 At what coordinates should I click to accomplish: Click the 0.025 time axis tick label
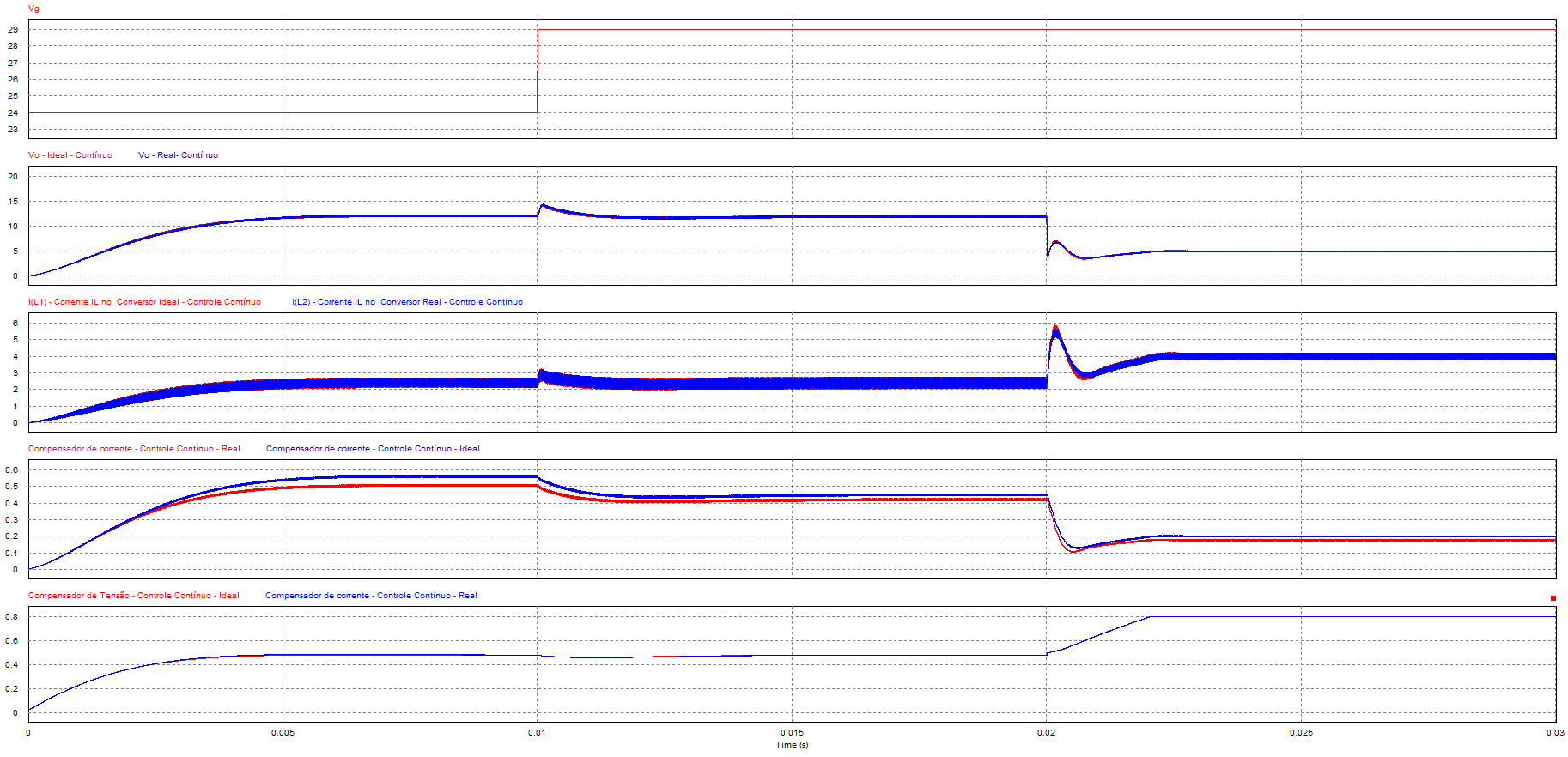click(x=1301, y=733)
